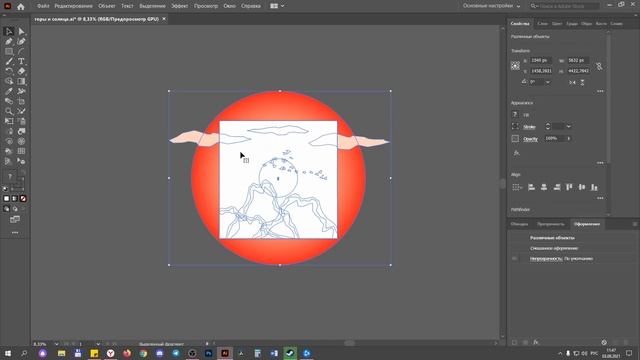Open the Эффект menu
Screen dimensions: 640x360
180,6
